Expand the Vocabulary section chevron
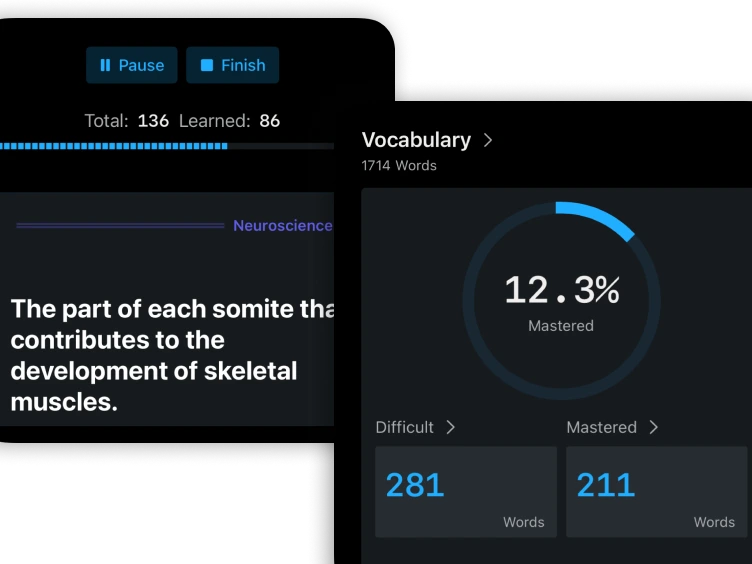Image resolution: width=752 pixels, height=564 pixels. (x=488, y=140)
